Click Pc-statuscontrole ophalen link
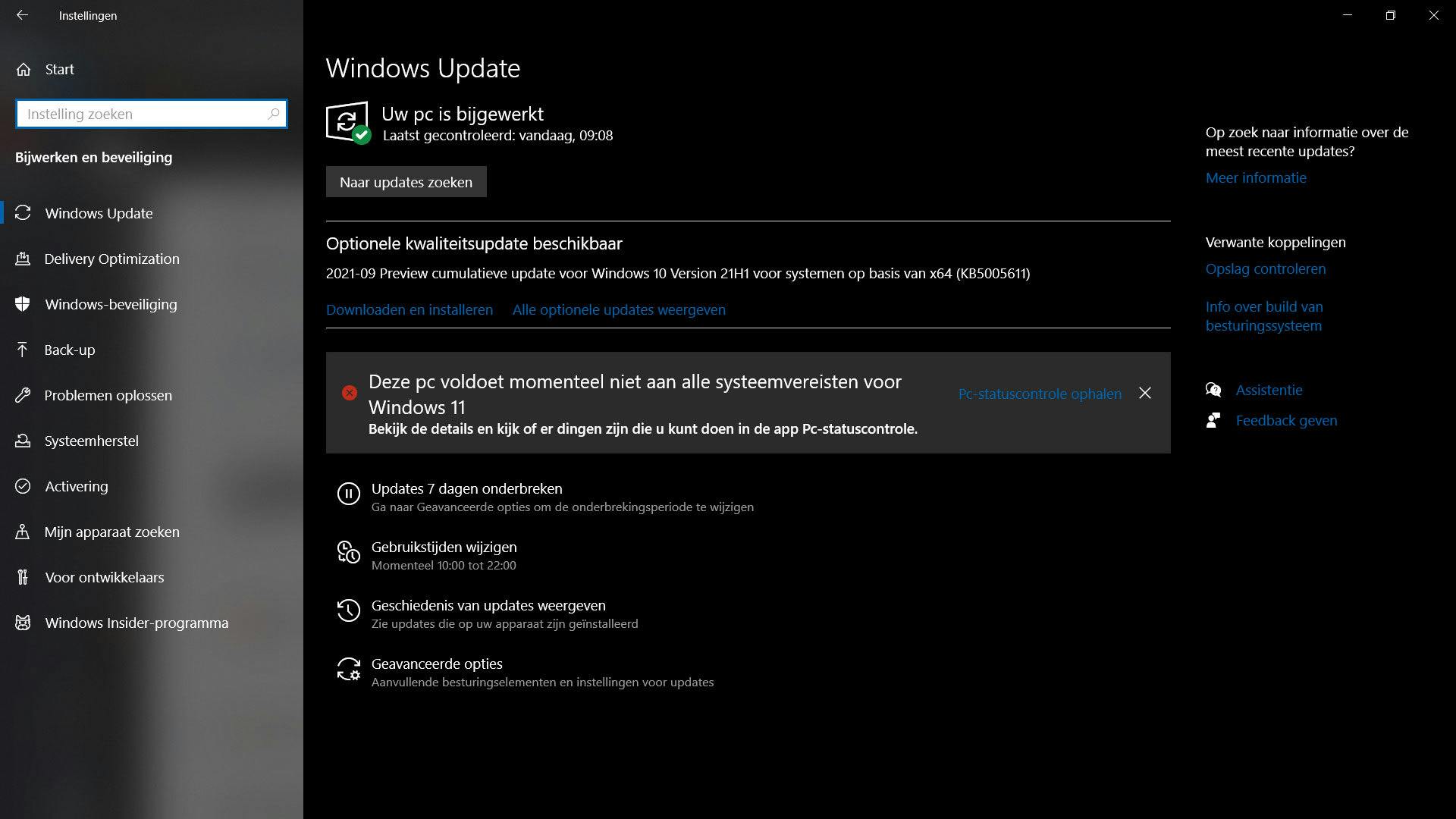Viewport: 1456px width, 819px height. (x=1040, y=394)
